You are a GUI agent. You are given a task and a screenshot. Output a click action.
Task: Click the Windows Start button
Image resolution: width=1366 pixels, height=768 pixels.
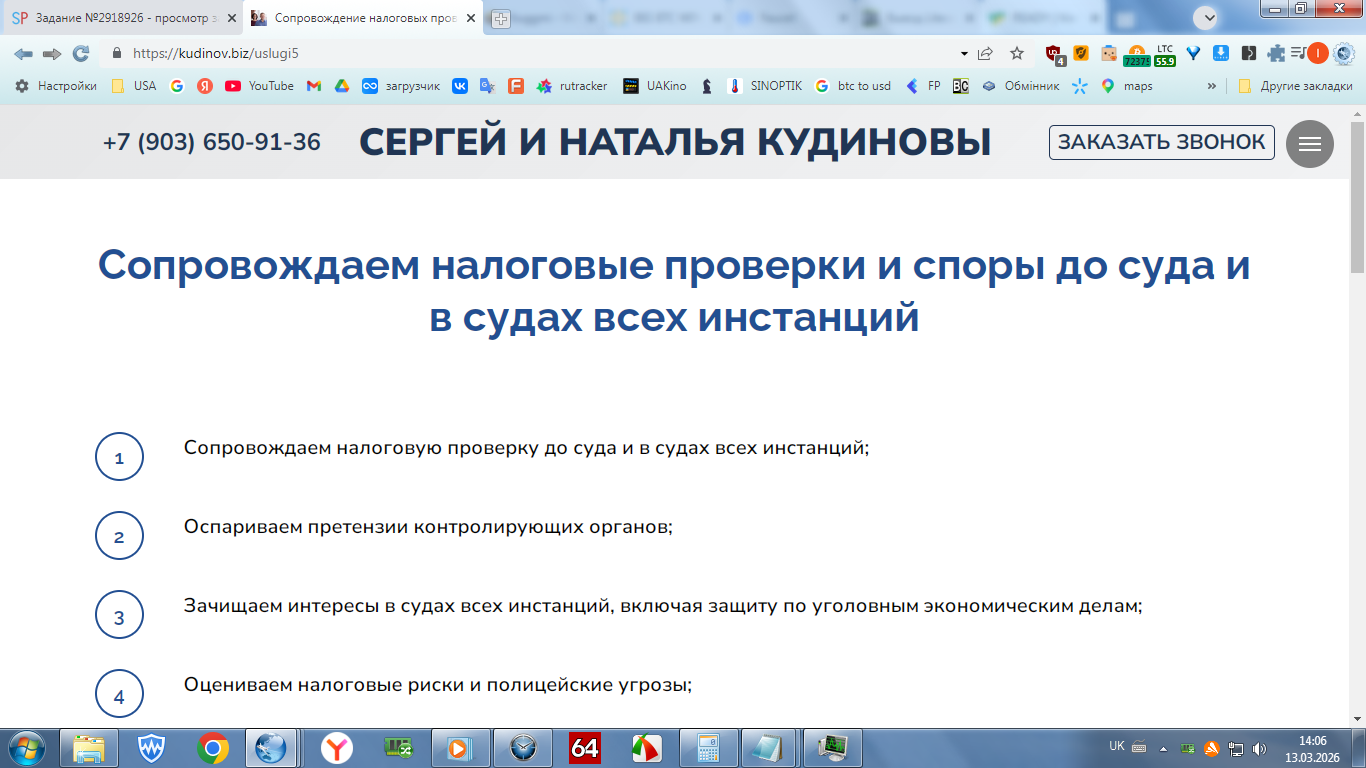[26, 748]
